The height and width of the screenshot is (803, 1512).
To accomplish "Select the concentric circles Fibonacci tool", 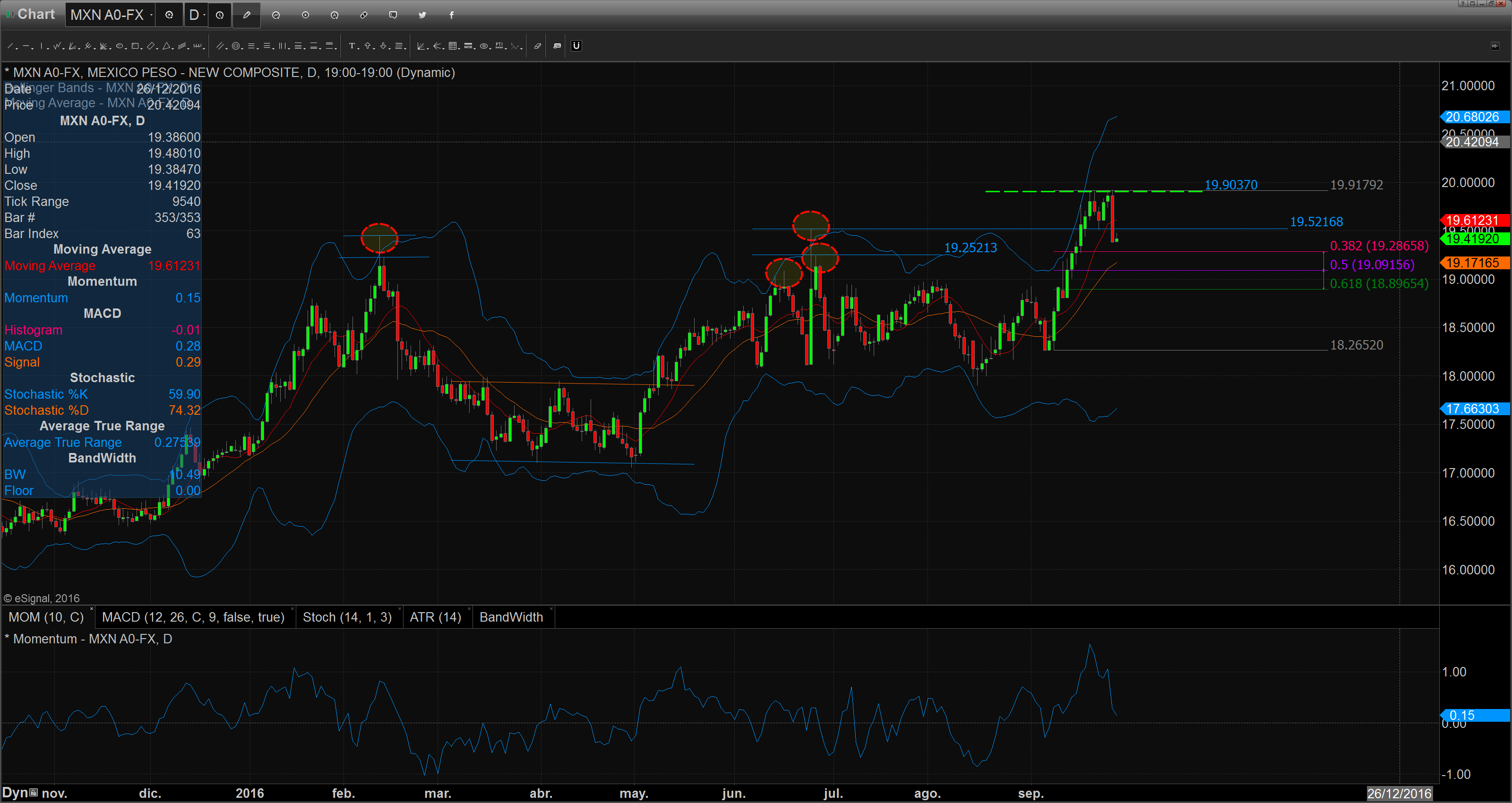I will 236,46.
